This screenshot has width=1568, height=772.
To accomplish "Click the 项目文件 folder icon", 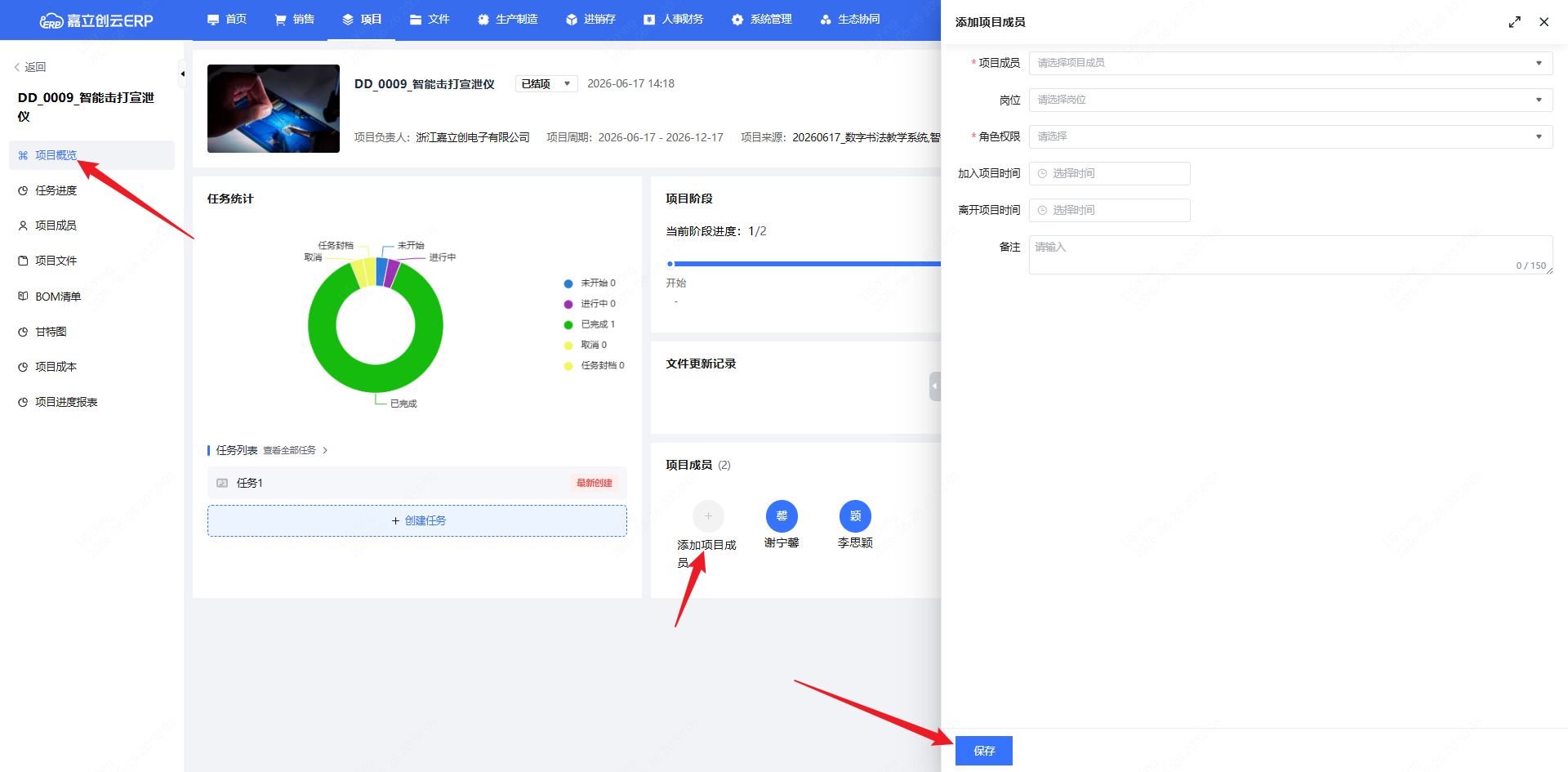I will pos(23,261).
